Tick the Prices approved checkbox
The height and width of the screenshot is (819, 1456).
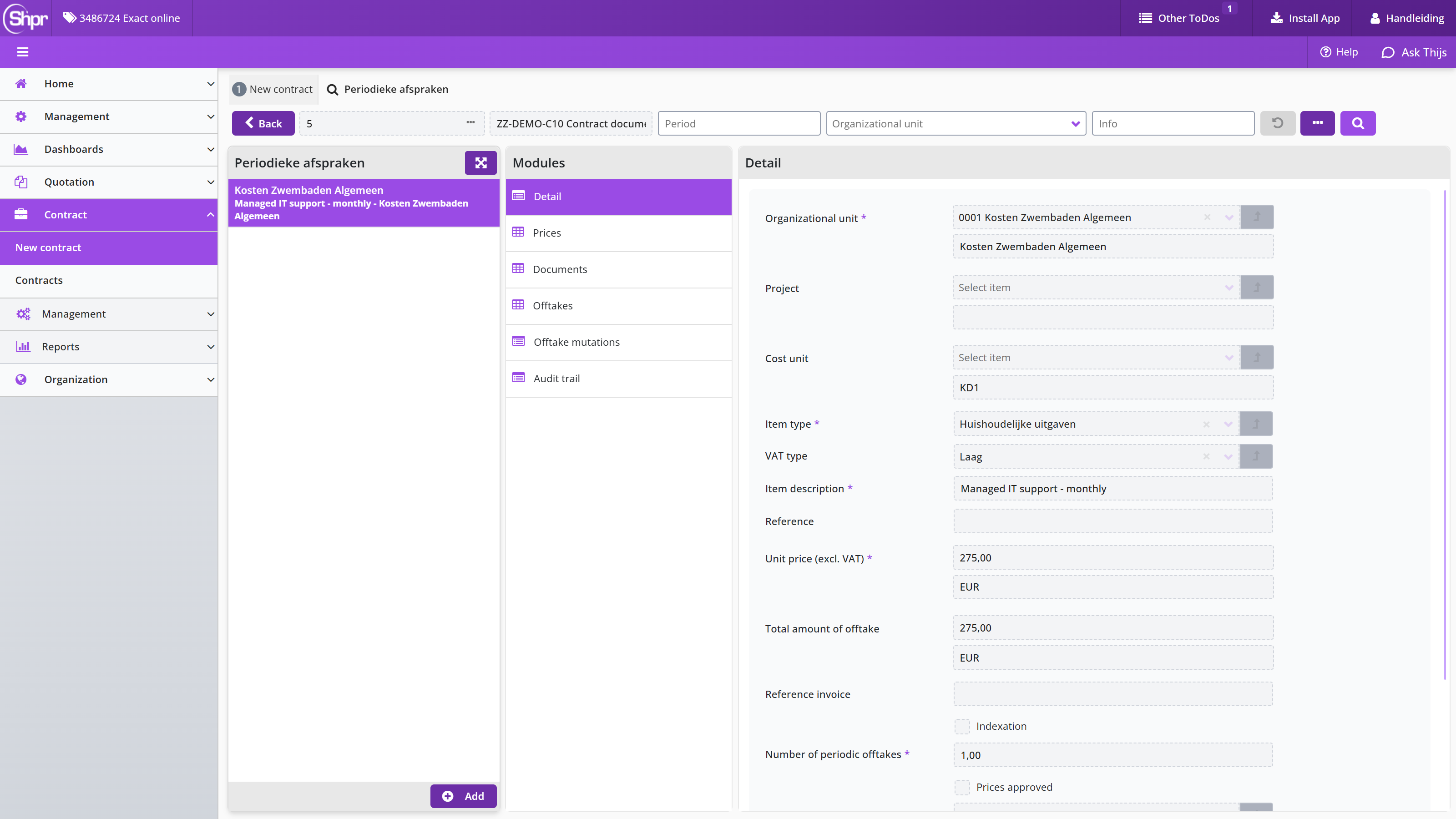[x=962, y=787]
